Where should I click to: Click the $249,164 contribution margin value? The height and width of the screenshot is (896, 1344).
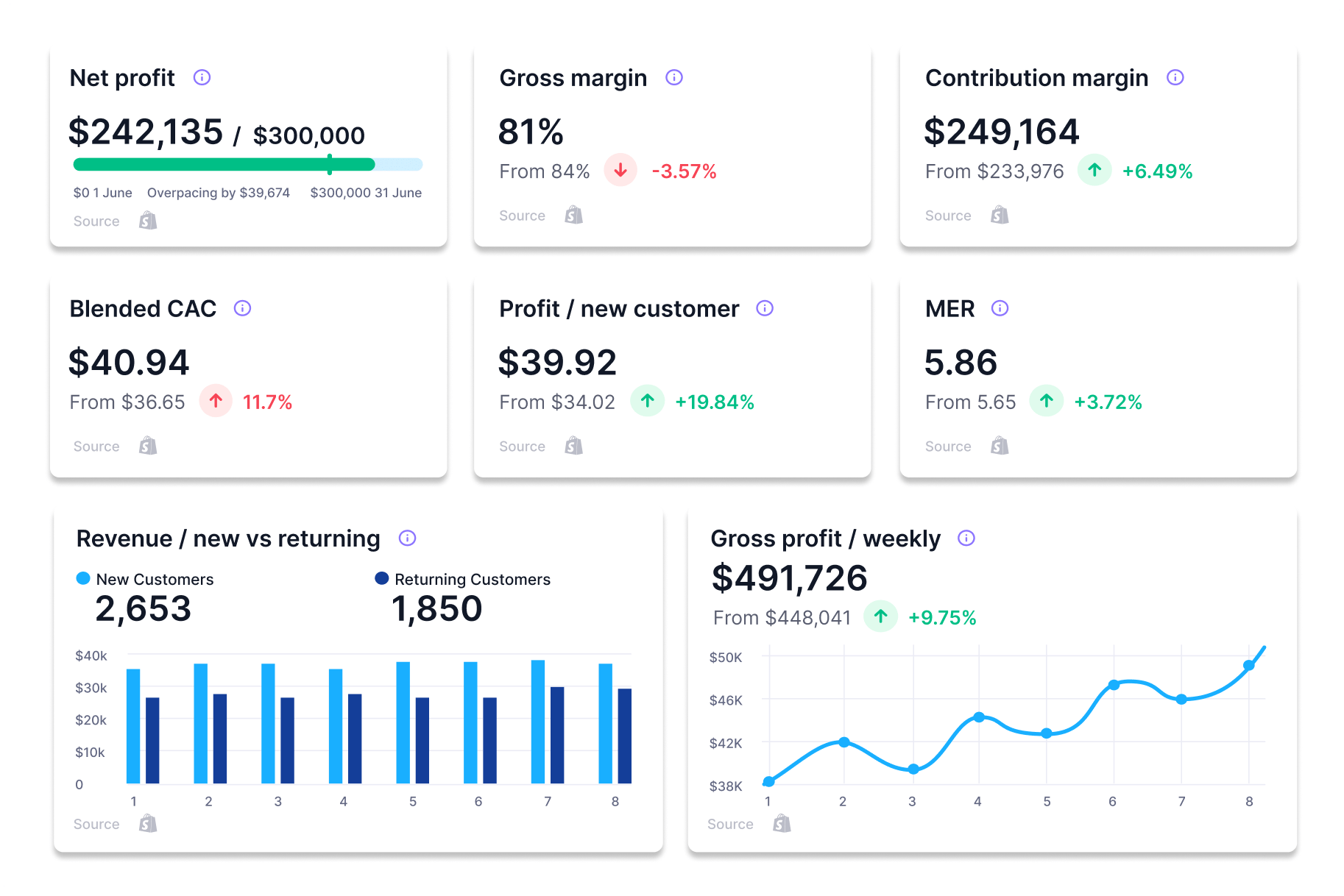pos(1002,132)
